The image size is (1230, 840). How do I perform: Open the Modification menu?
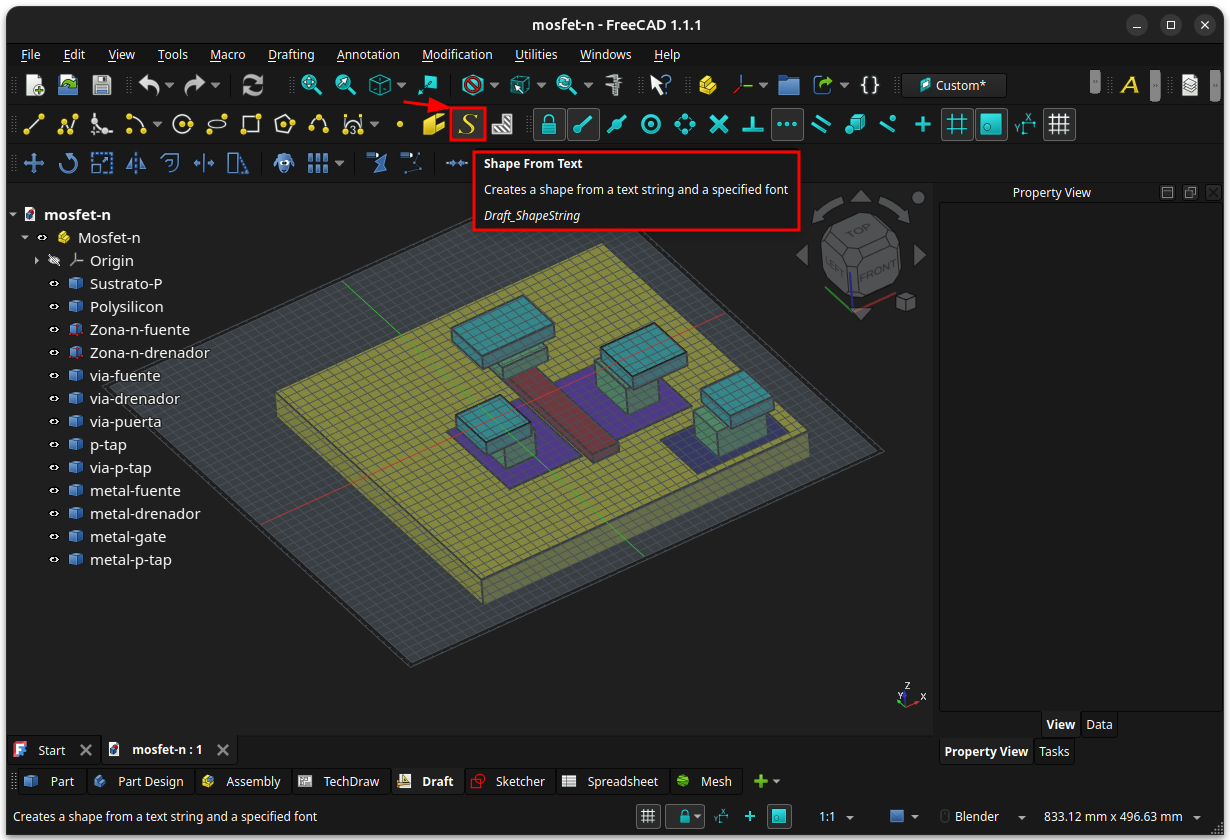tap(457, 55)
